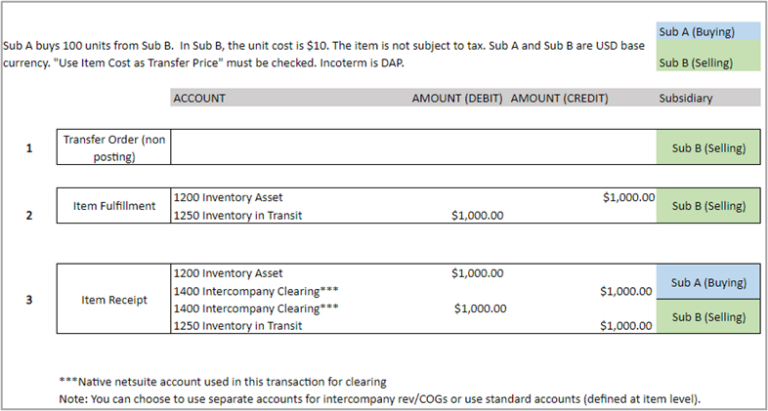Click the ACCOUNT column header
Screen dimensions: 768x411
click(199, 98)
